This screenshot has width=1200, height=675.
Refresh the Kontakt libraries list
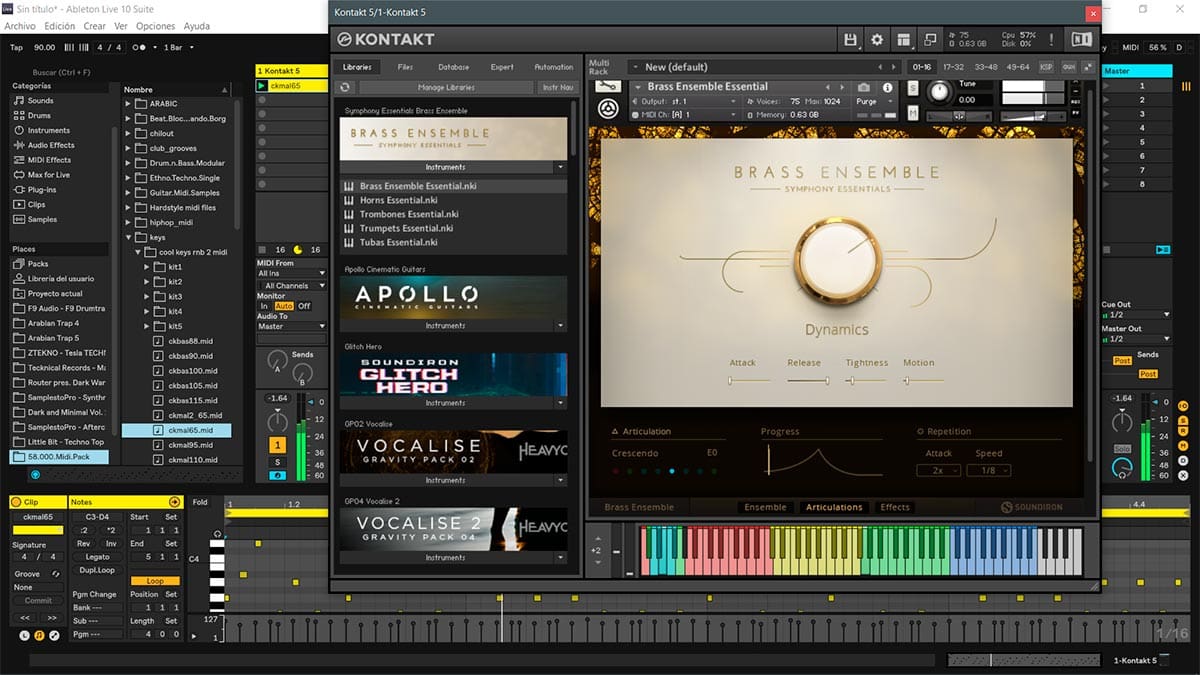pyautogui.click(x=346, y=88)
